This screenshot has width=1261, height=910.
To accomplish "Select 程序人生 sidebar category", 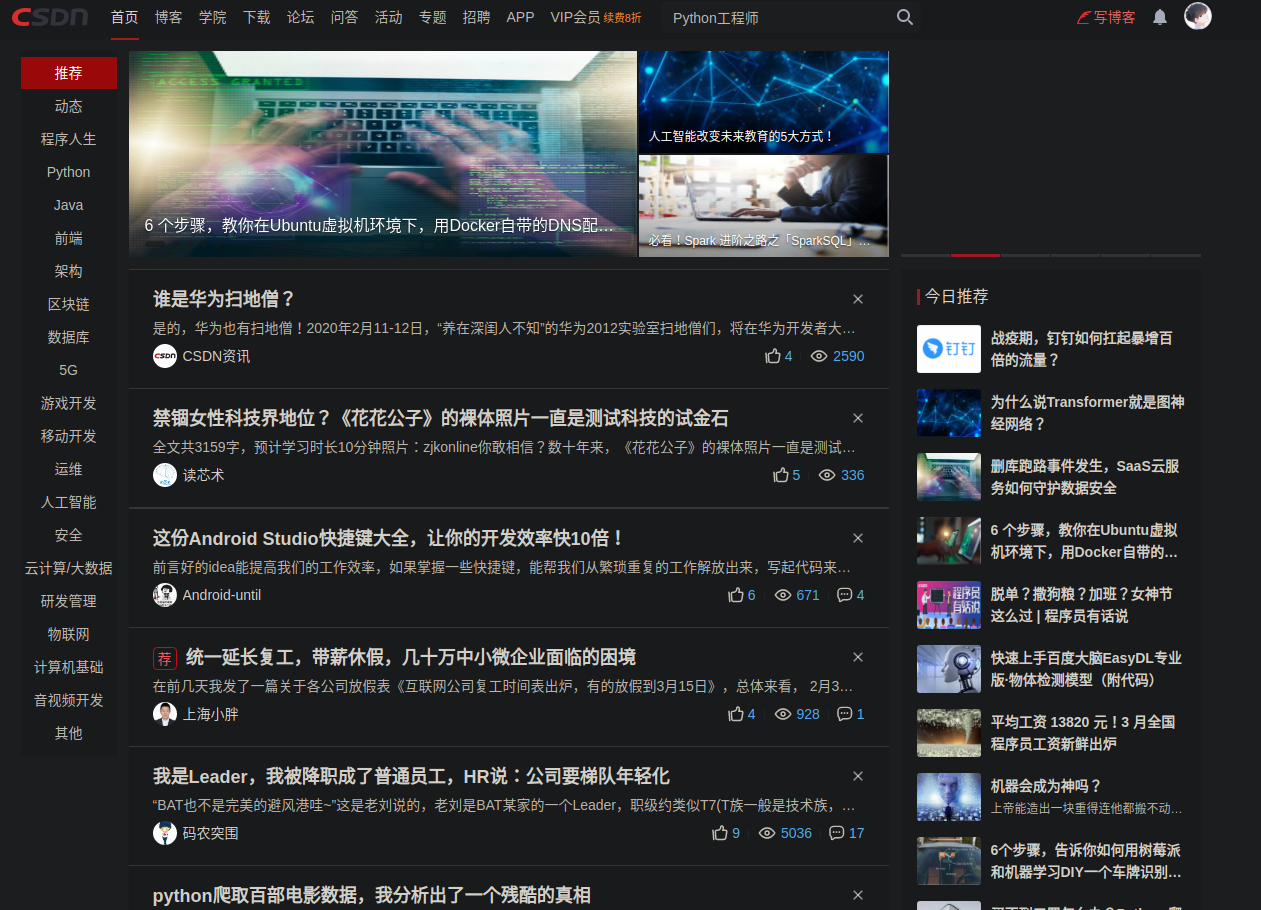I will [x=69, y=139].
